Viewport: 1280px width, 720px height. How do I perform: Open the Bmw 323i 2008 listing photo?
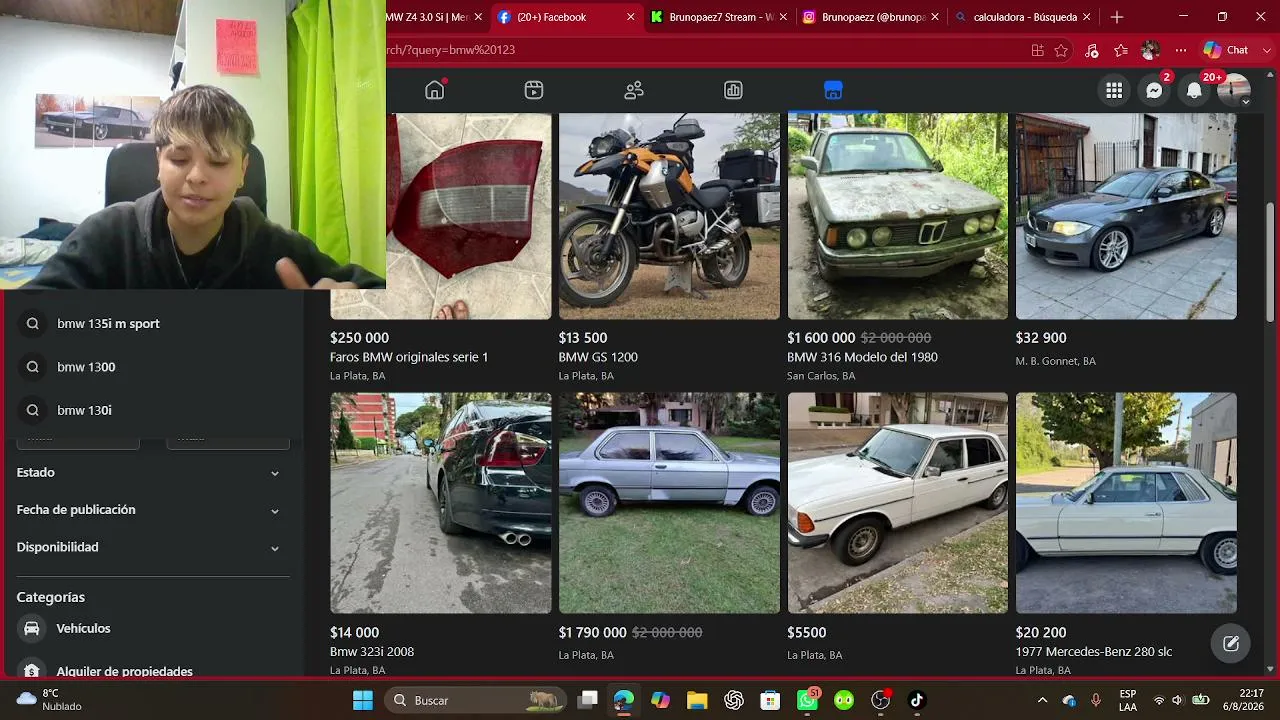click(x=441, y=503)
